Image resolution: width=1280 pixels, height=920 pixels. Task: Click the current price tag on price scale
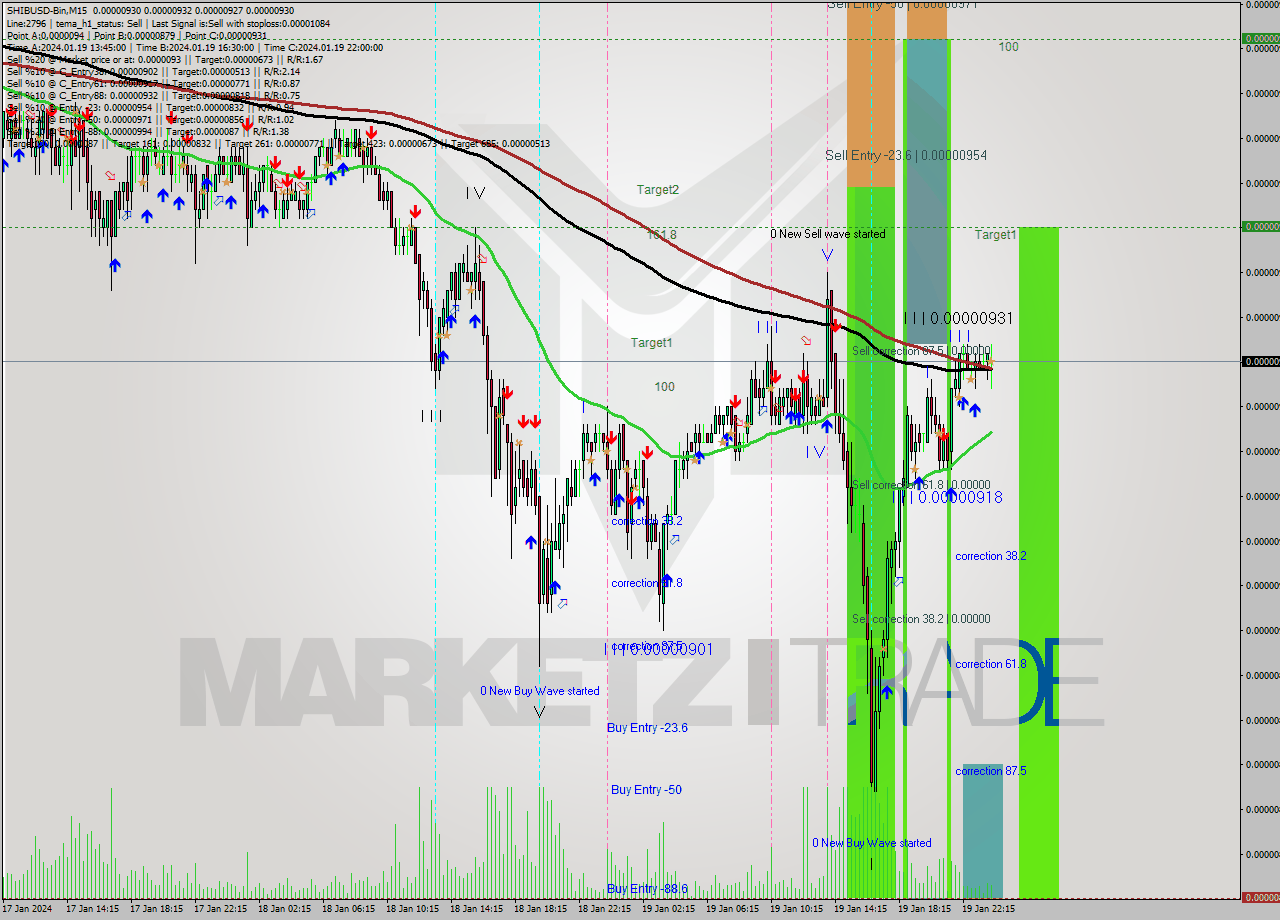pyautogui.click(x=1260, y=362)
